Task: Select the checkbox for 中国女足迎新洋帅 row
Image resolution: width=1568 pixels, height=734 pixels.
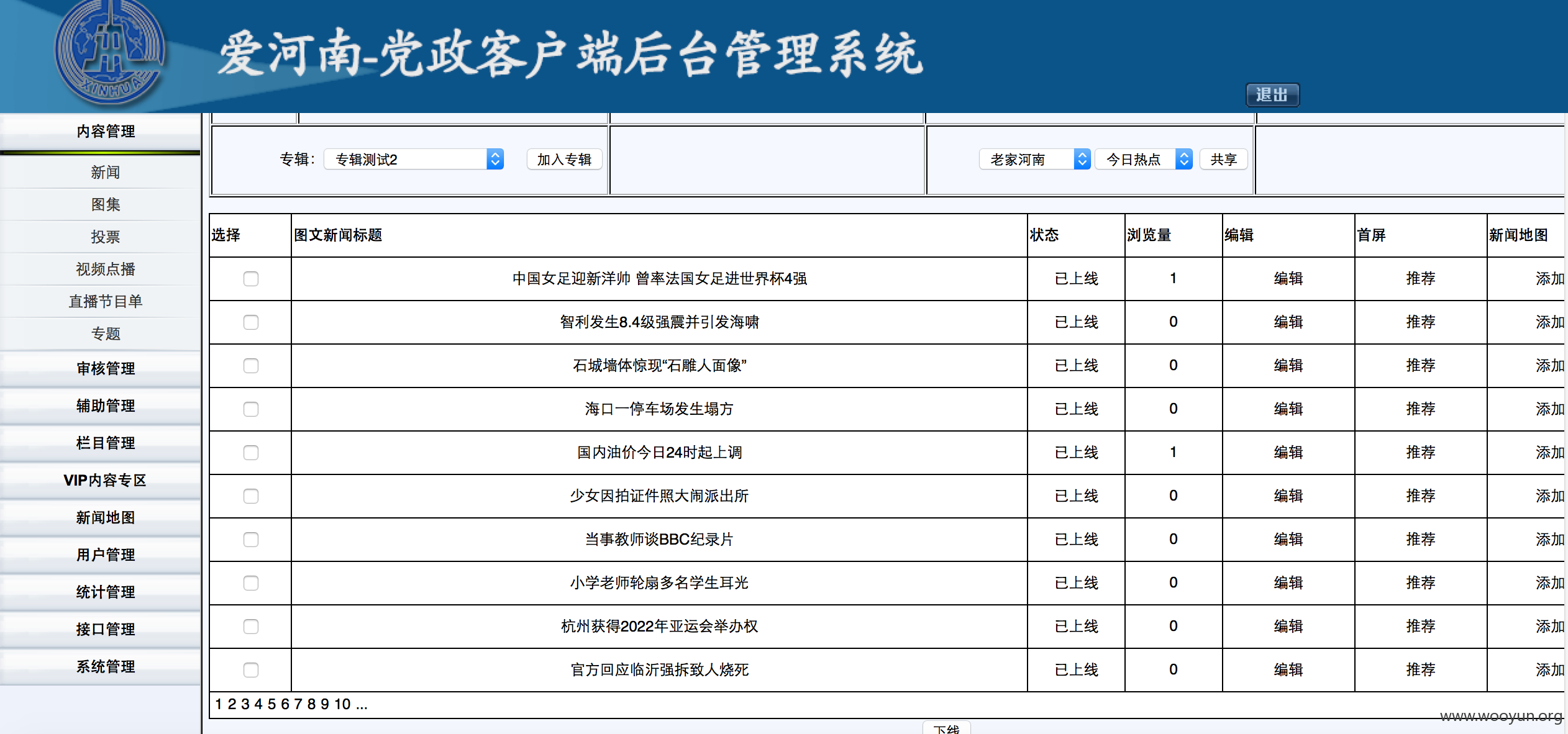Action: click(x=251, y=279)
